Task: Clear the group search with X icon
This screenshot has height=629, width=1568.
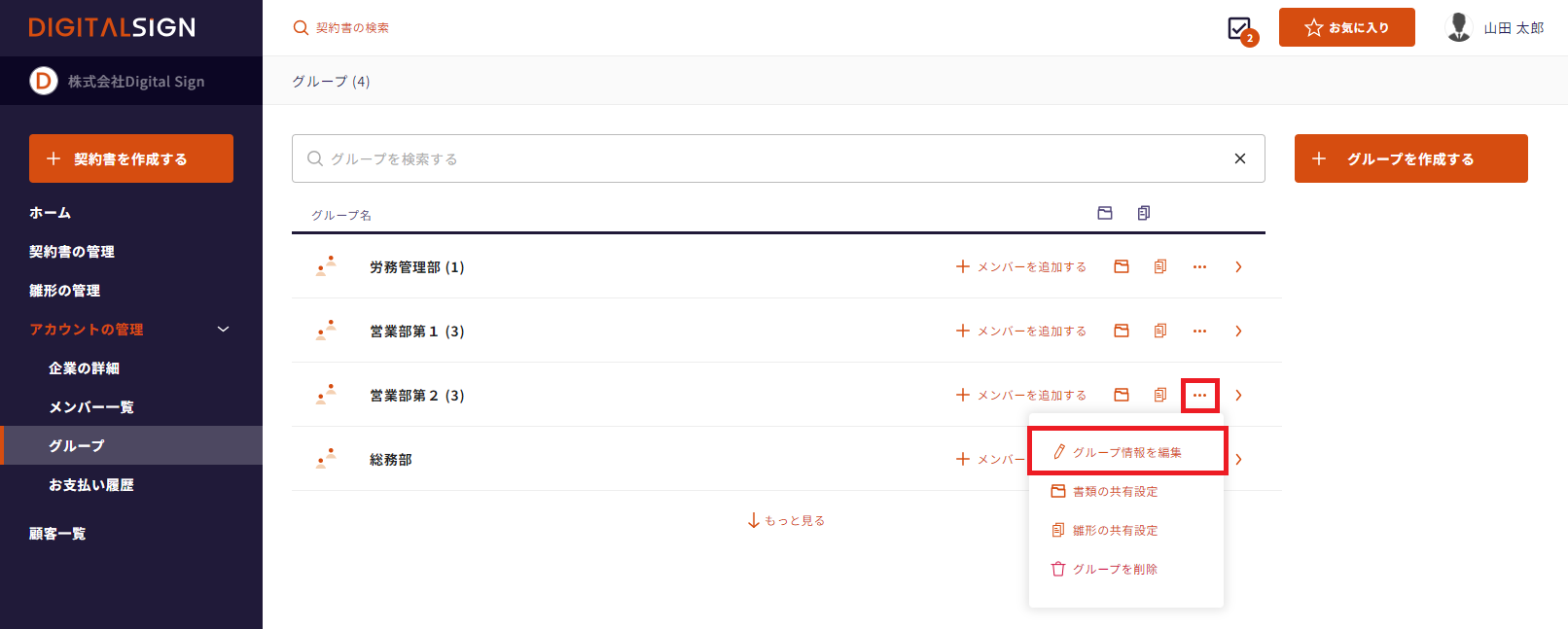Action: [1240, 158]
